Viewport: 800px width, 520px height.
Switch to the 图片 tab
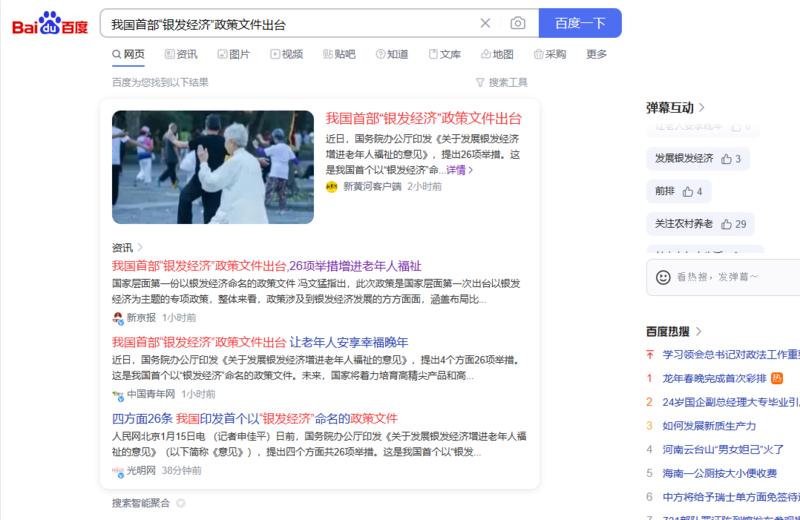click(x=234, y=54)
